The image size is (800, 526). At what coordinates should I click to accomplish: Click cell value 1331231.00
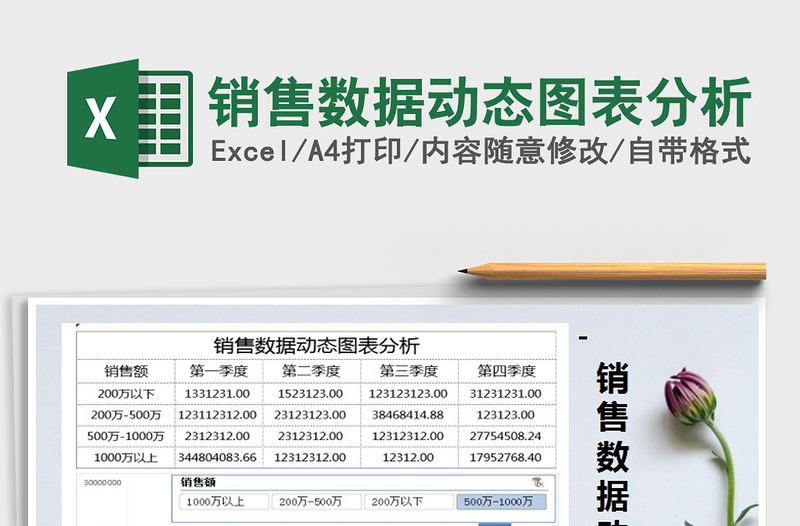(217, 394)
